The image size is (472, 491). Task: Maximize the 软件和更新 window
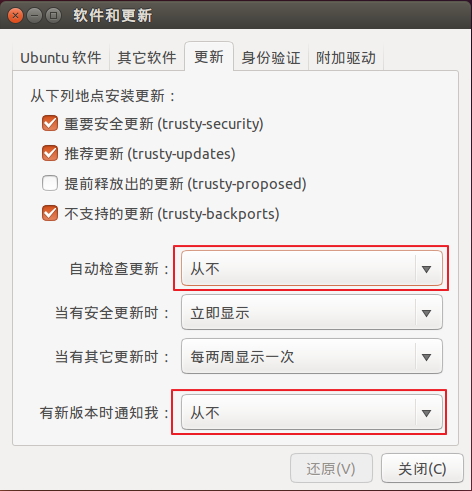pos(53,16)
